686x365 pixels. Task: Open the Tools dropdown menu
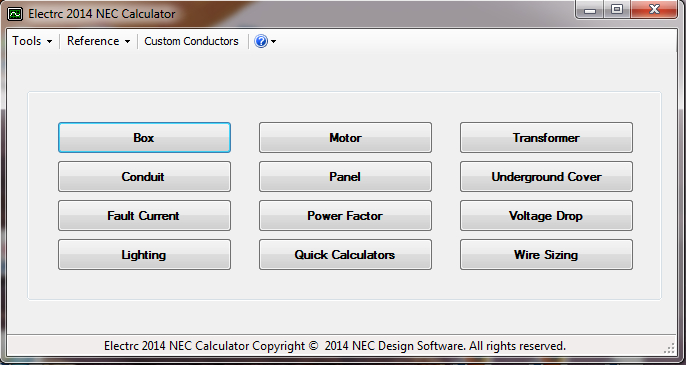click(x=32, y=41)
